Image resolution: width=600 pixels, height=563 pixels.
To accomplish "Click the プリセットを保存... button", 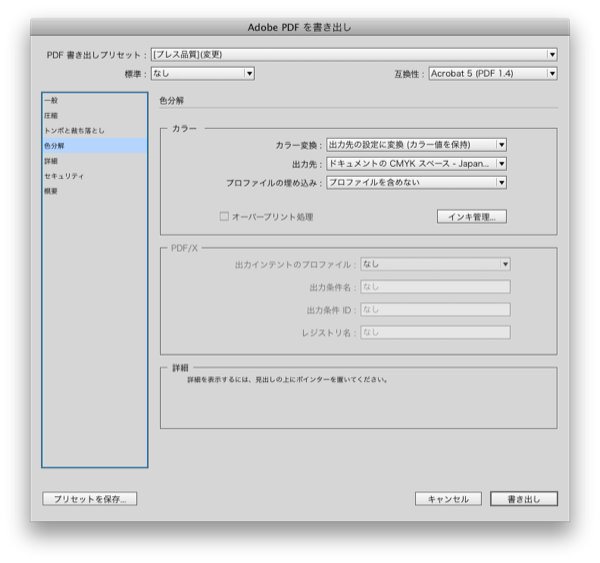I will click(x=89, y=498).
